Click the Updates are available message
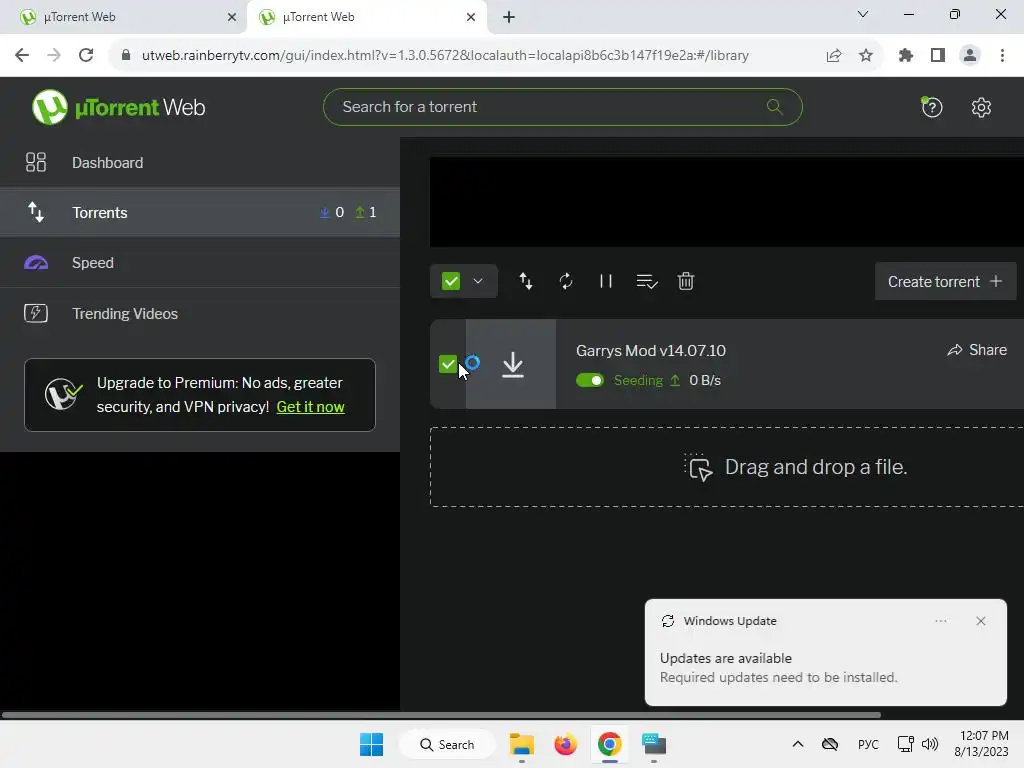 pyautogui.click(x=726, y=658)
